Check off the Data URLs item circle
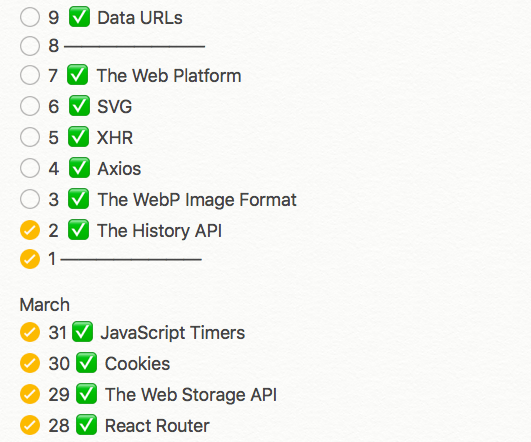 tap(30, 17)
